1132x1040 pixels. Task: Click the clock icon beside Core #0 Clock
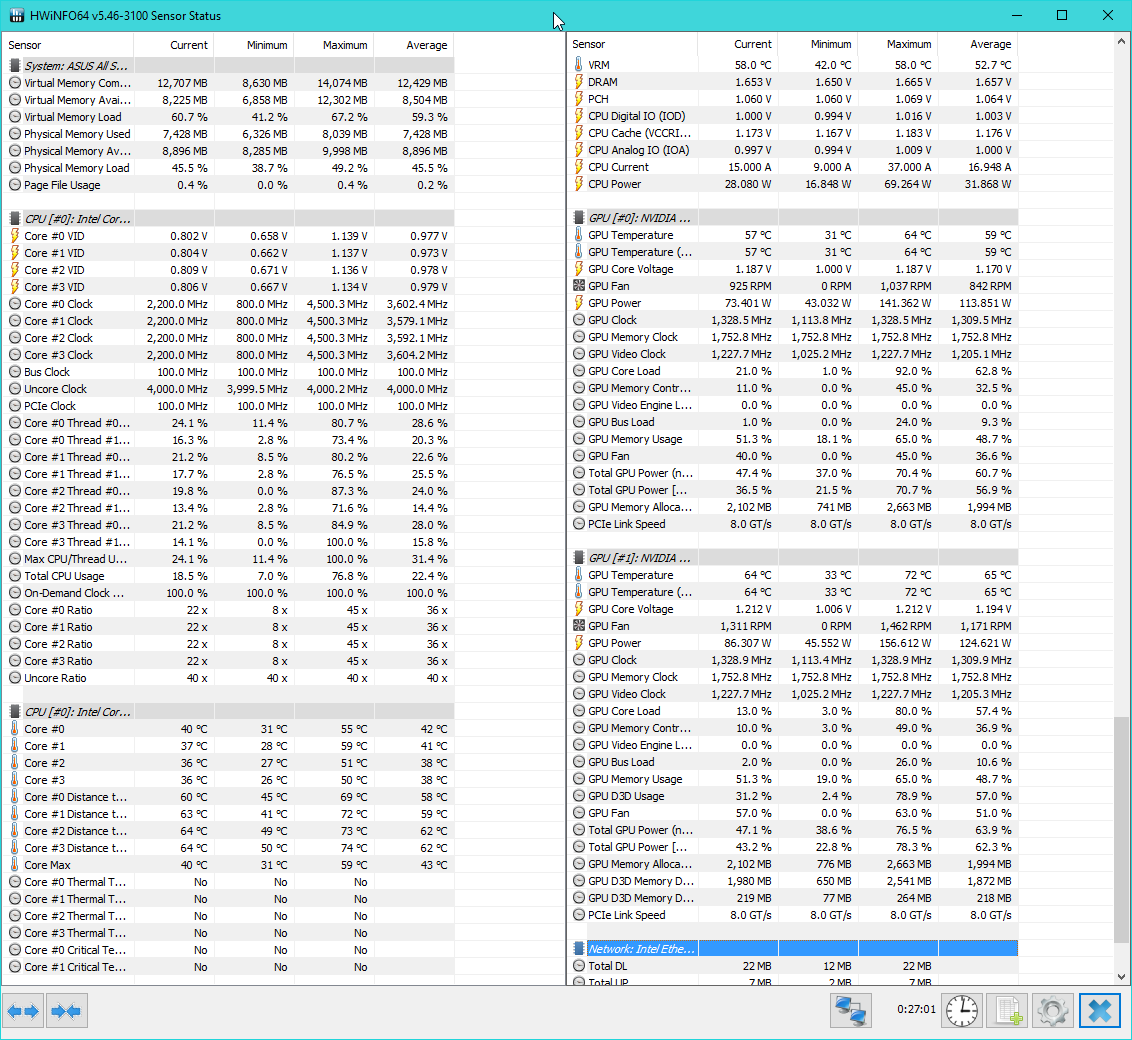[x=14, y=304]
